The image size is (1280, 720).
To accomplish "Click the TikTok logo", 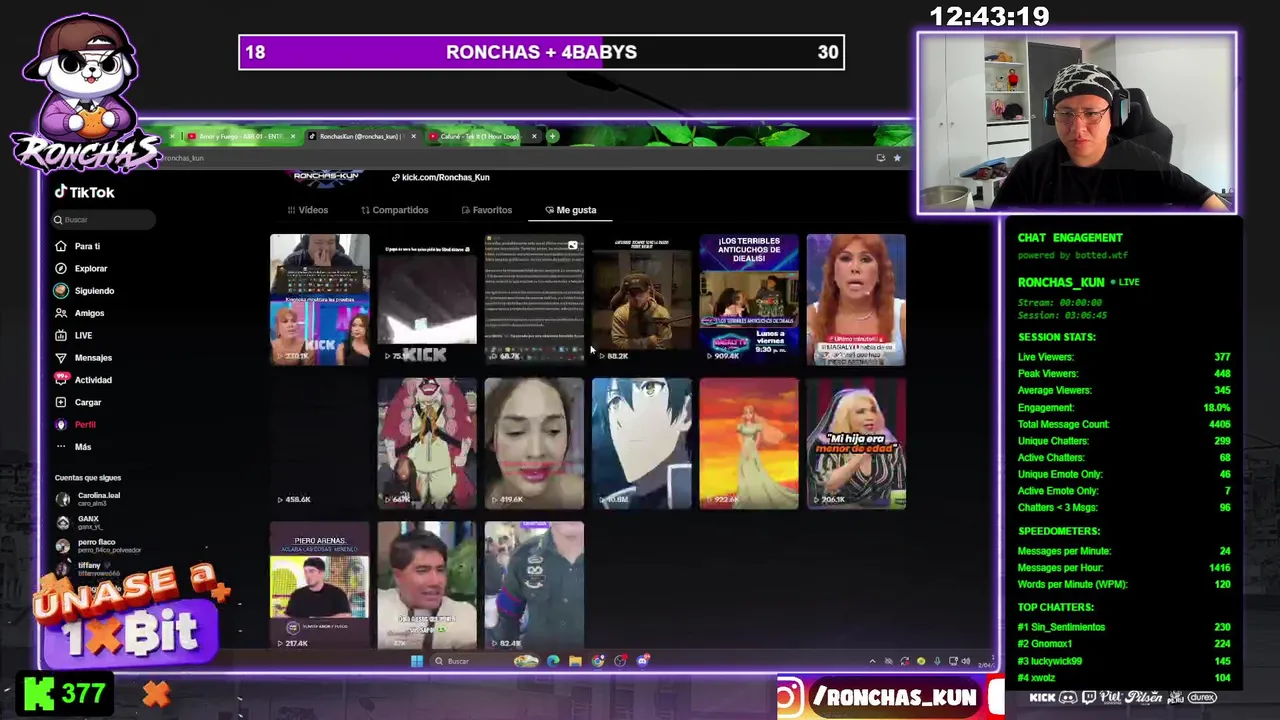I will (x=85, y=192).
